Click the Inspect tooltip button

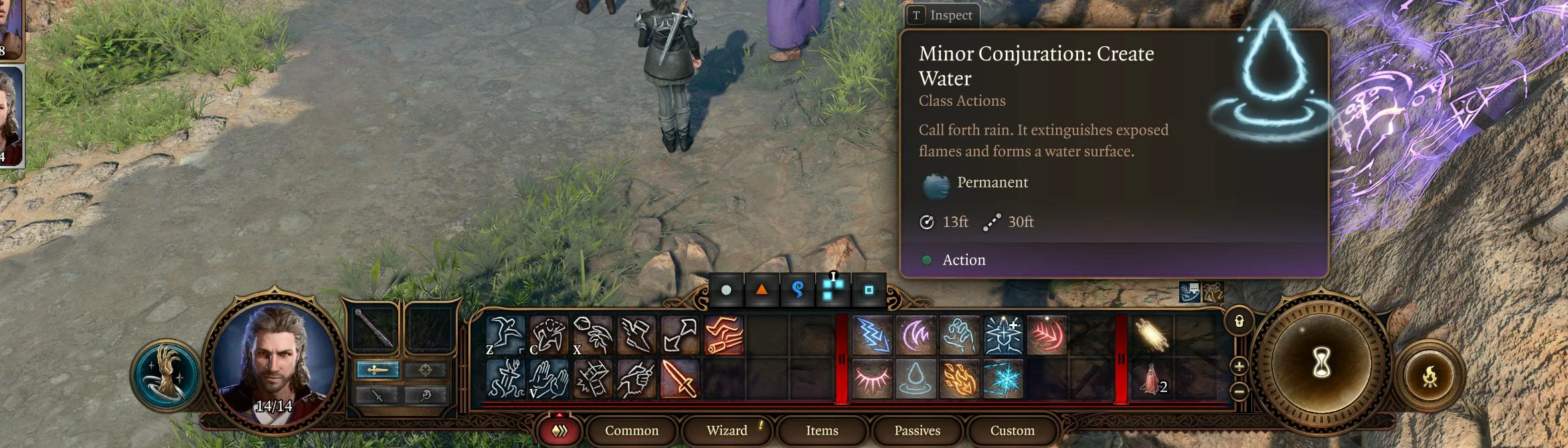[x=942, y=15]
